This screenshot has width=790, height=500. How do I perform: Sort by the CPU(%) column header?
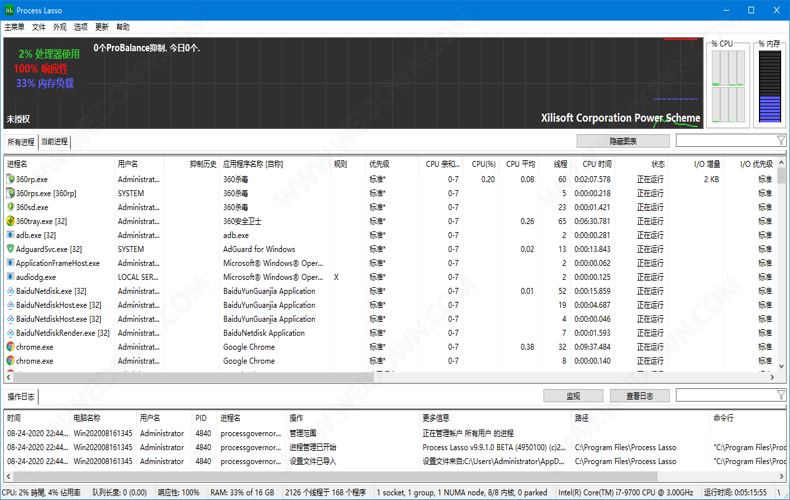483,164
